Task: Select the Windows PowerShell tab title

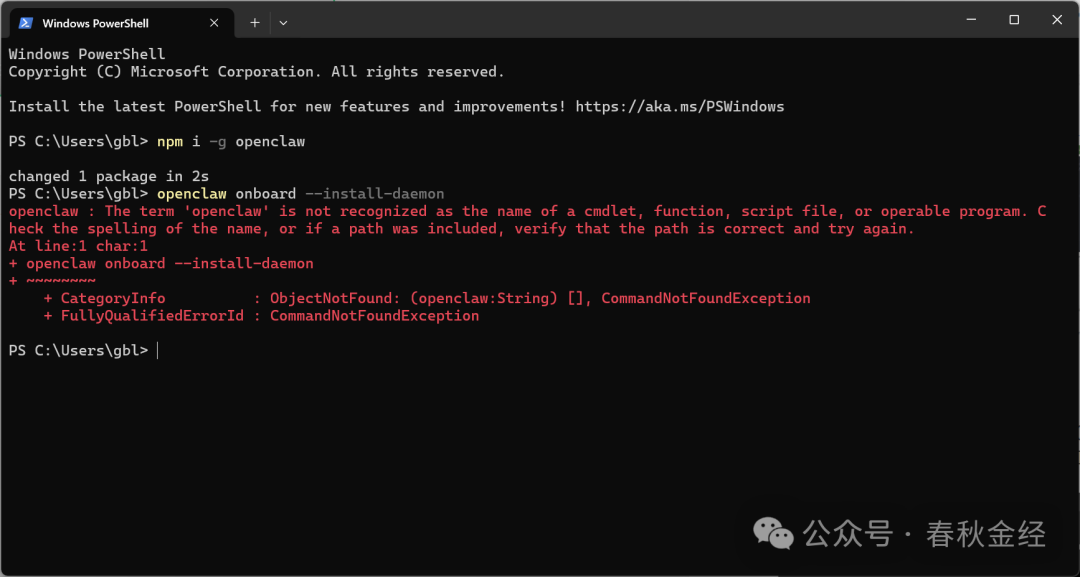Action: pyautogui.click(x=94, y=22)
